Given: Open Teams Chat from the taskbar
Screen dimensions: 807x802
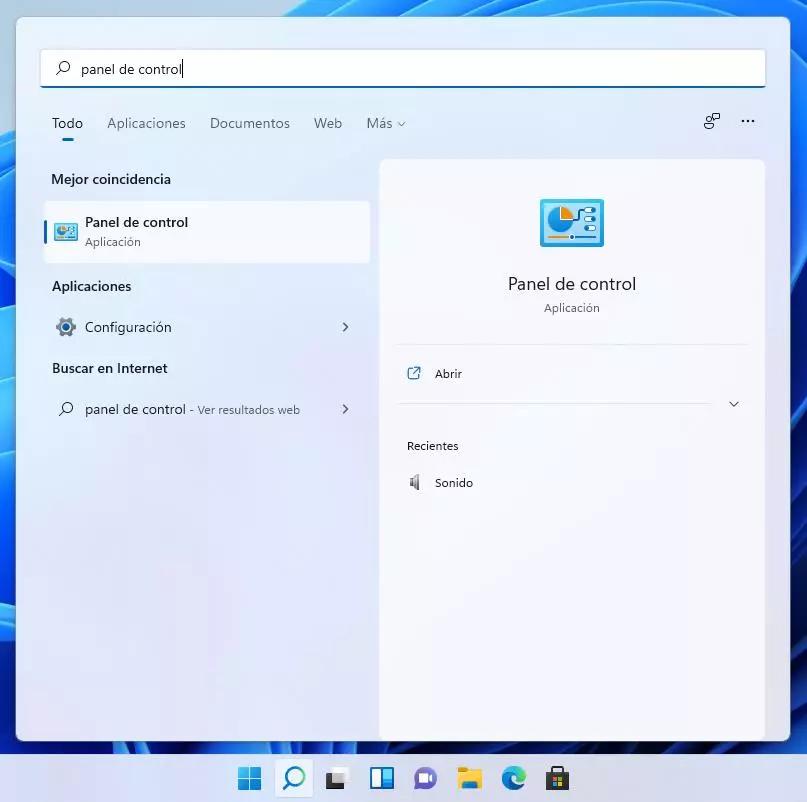Looking at the screenshot, I should [425, 778].
